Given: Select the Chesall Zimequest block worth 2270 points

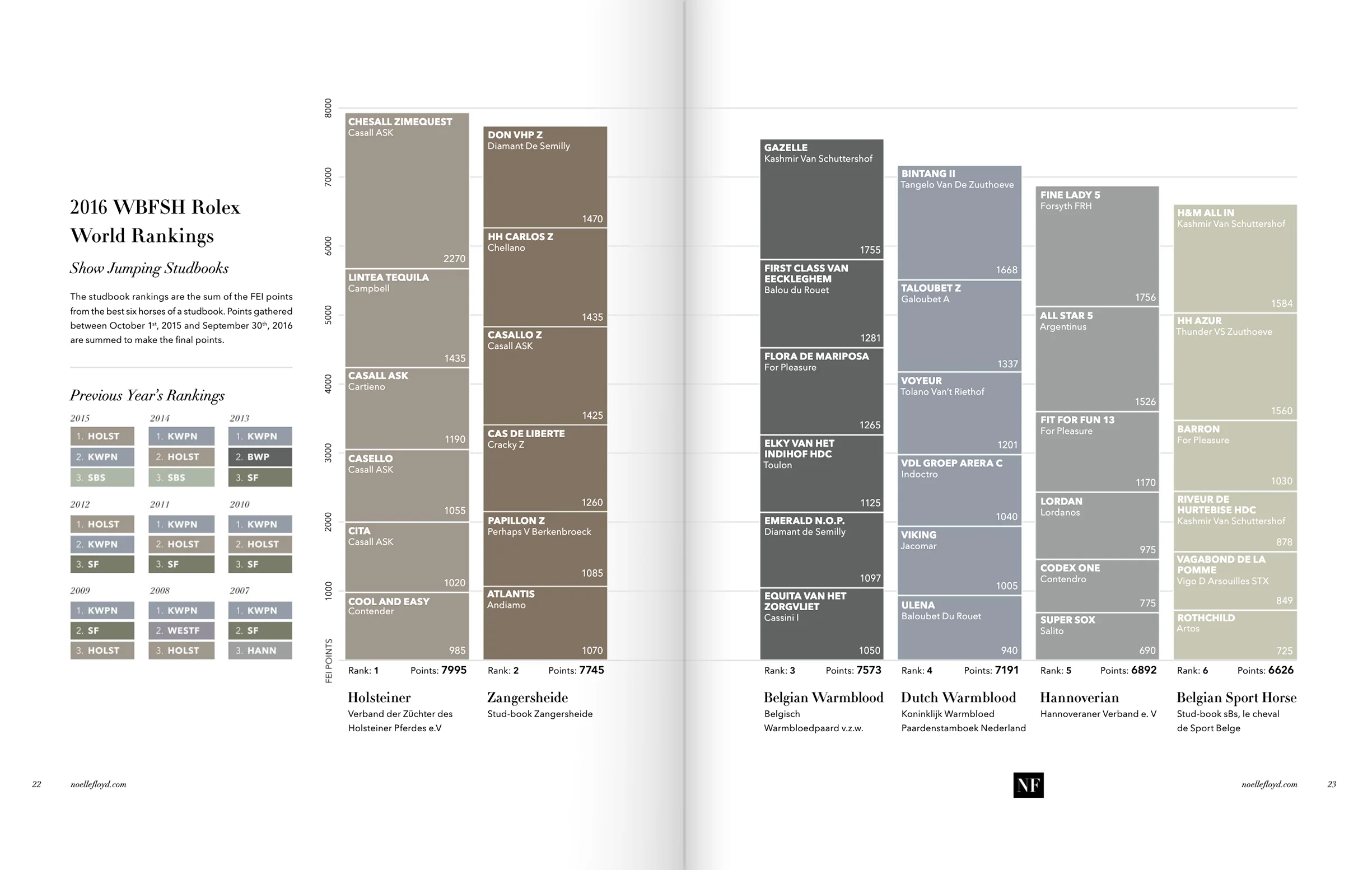Looking at the screenshot, I should (407, 190).
